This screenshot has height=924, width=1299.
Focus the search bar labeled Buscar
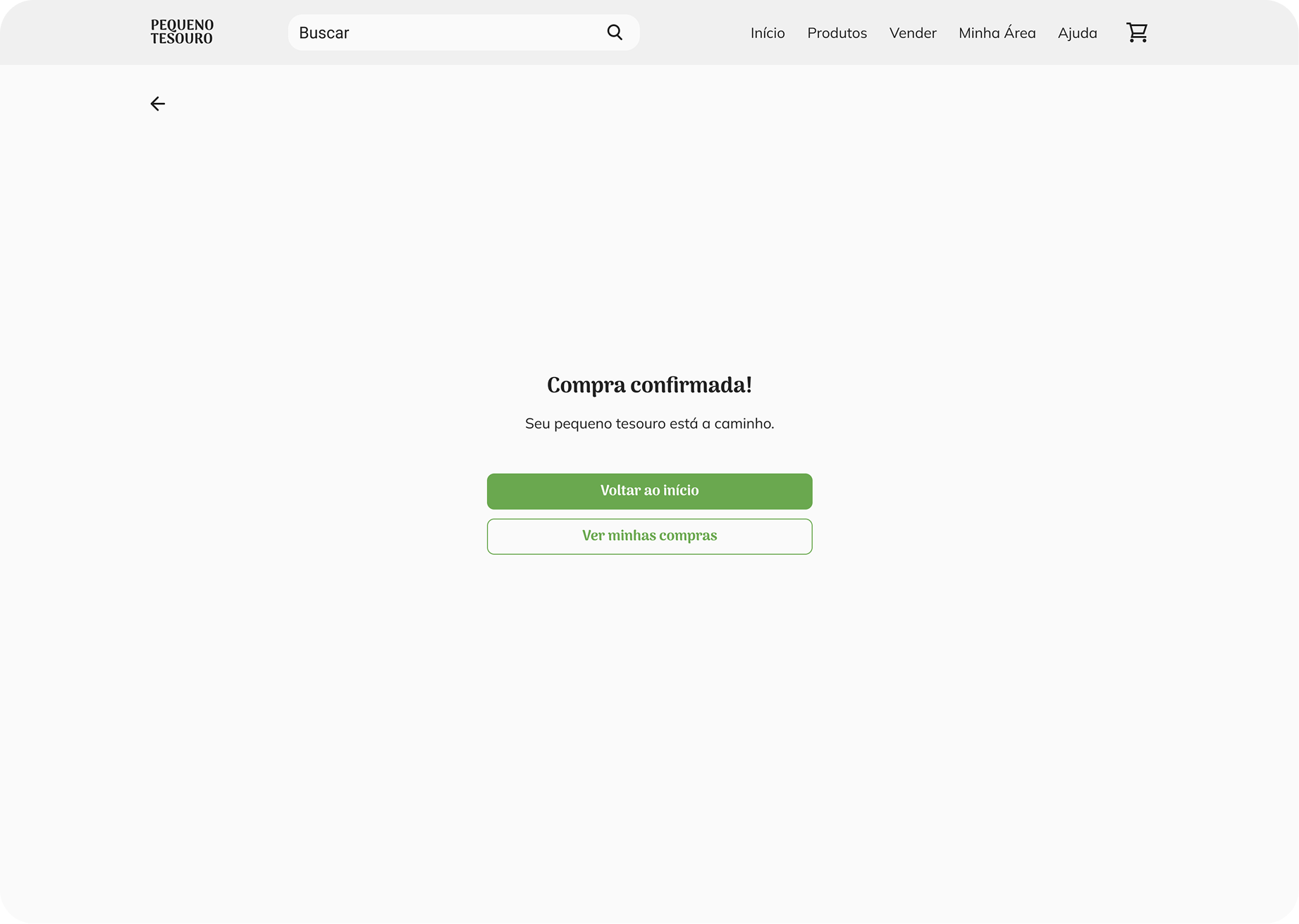[444, 32]
